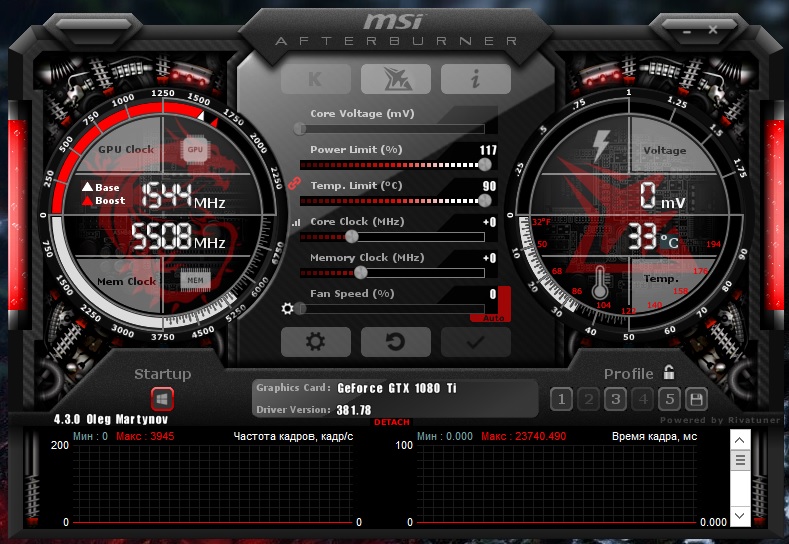Viewport: 789px width, 544px height.
Task: Click the Power Limit slider handle
Action: 485,164
